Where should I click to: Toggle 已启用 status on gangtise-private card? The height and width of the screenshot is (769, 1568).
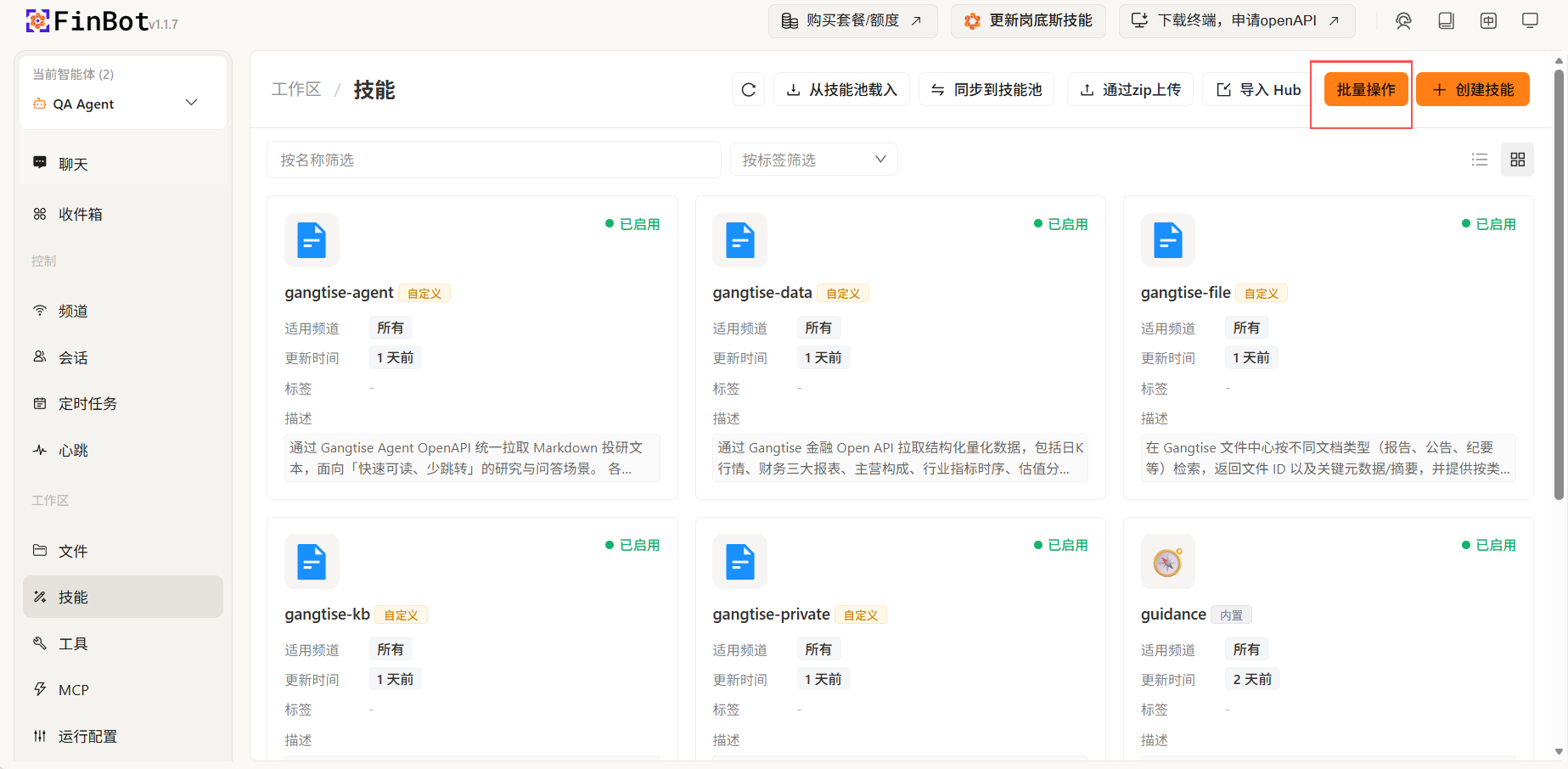(1060, 545)
